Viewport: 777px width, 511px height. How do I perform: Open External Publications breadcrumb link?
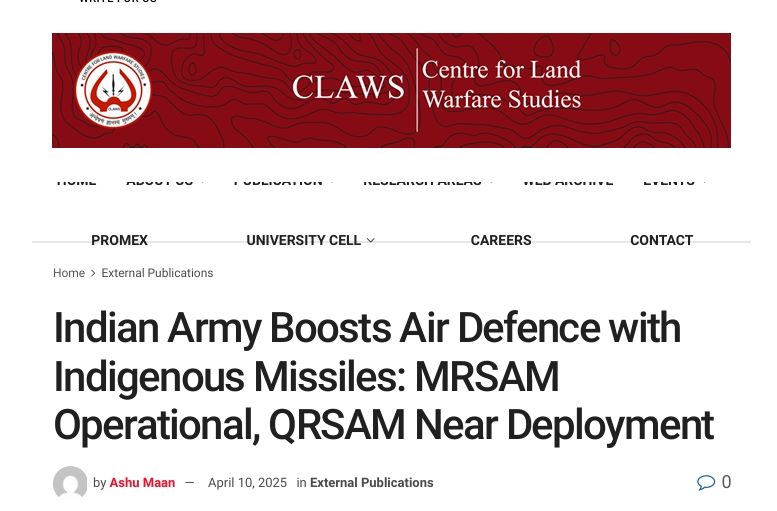pyautogui.click(x=157, y=273)
